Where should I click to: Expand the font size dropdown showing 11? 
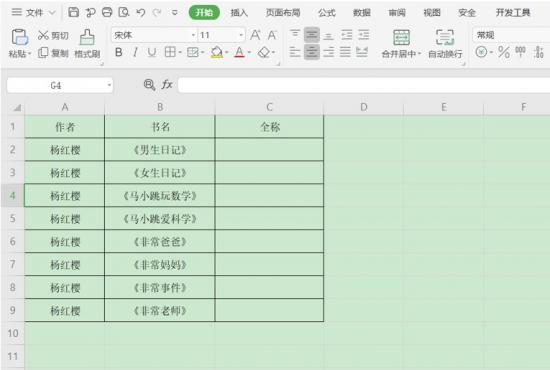pos(241,35)
